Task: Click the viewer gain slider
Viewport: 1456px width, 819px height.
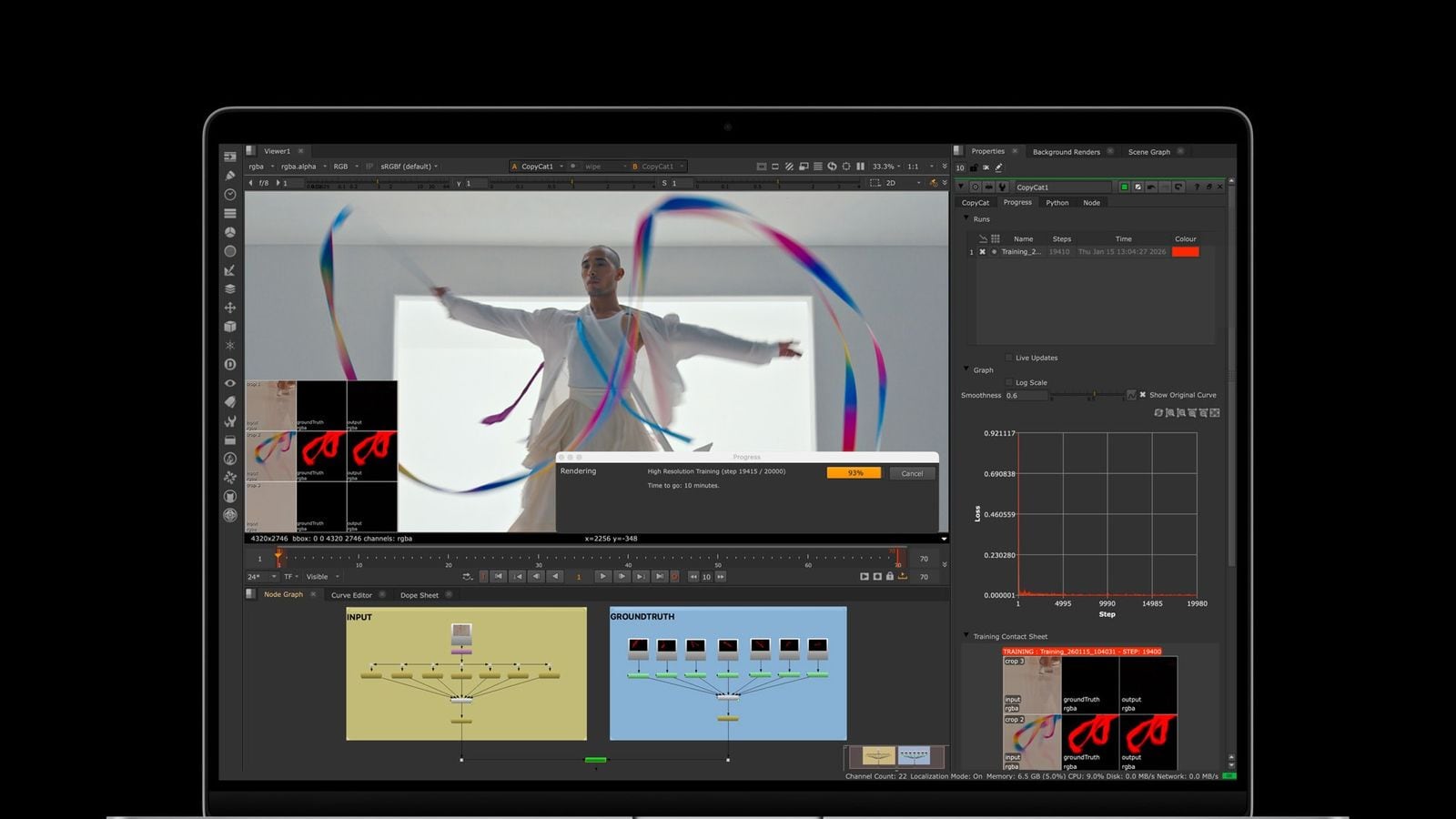Action: [378, 183]
